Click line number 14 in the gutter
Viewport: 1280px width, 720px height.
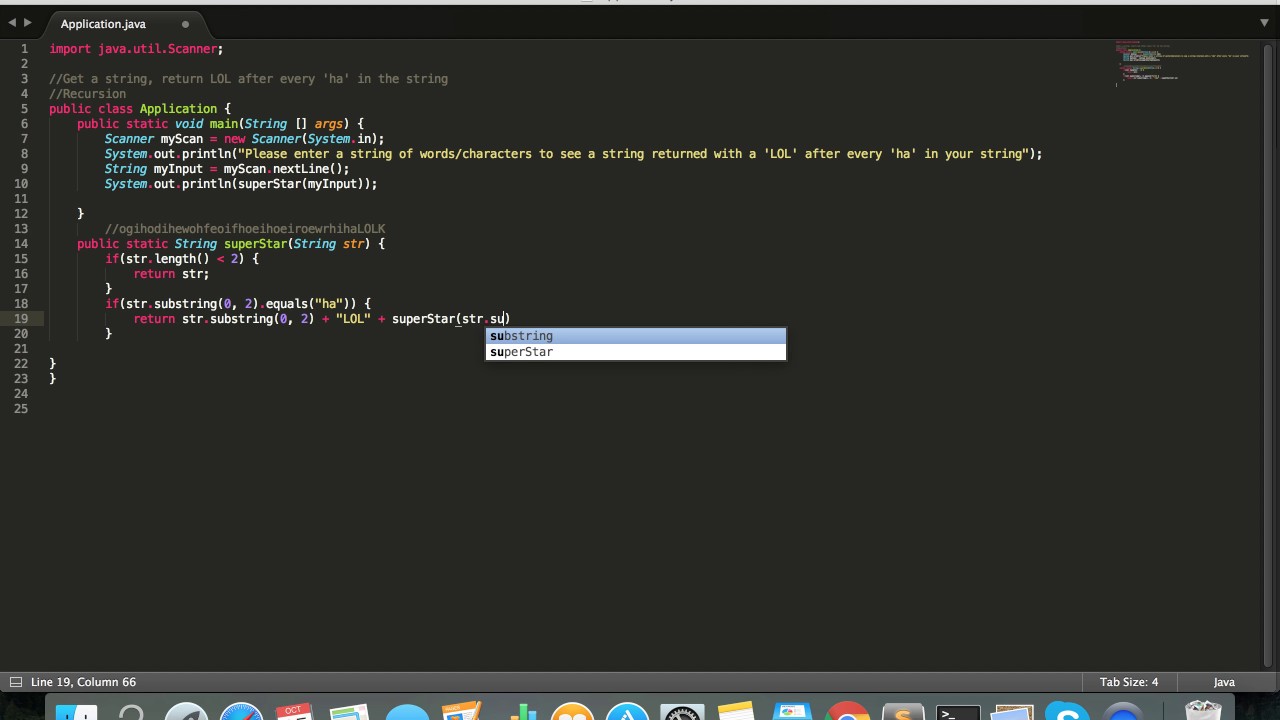(21, 244)
